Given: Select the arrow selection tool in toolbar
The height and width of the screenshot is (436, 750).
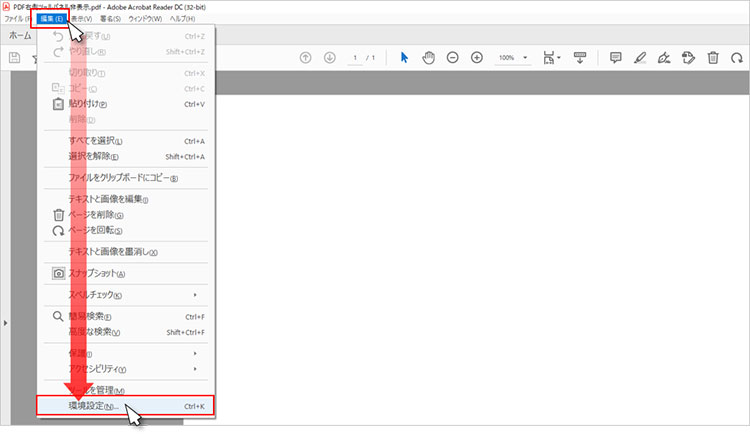Looking at the screenshot, I should [404, 58].
